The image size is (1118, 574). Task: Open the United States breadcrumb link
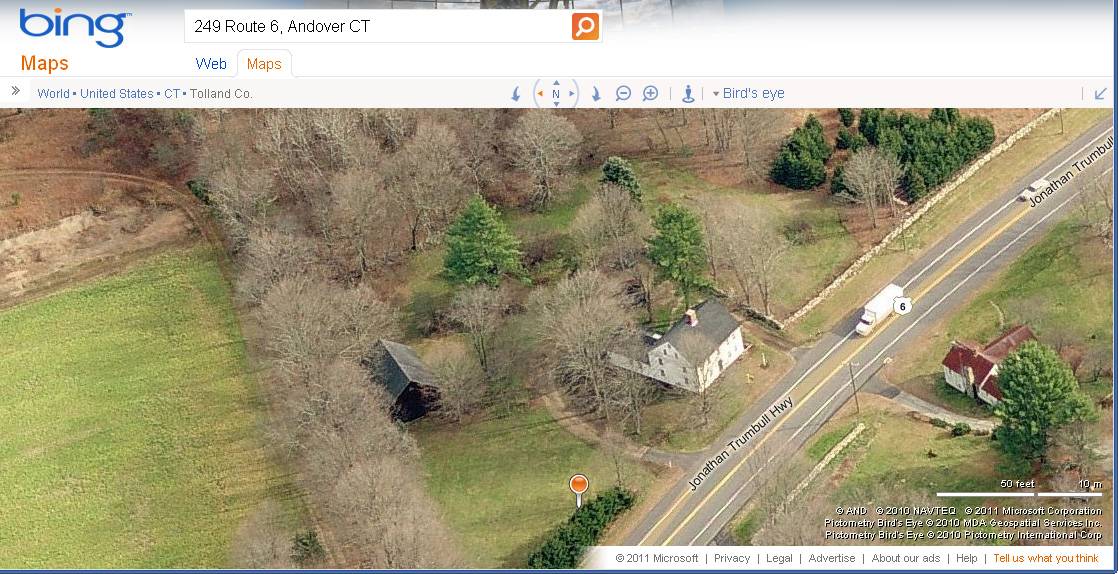coord(116,93)
